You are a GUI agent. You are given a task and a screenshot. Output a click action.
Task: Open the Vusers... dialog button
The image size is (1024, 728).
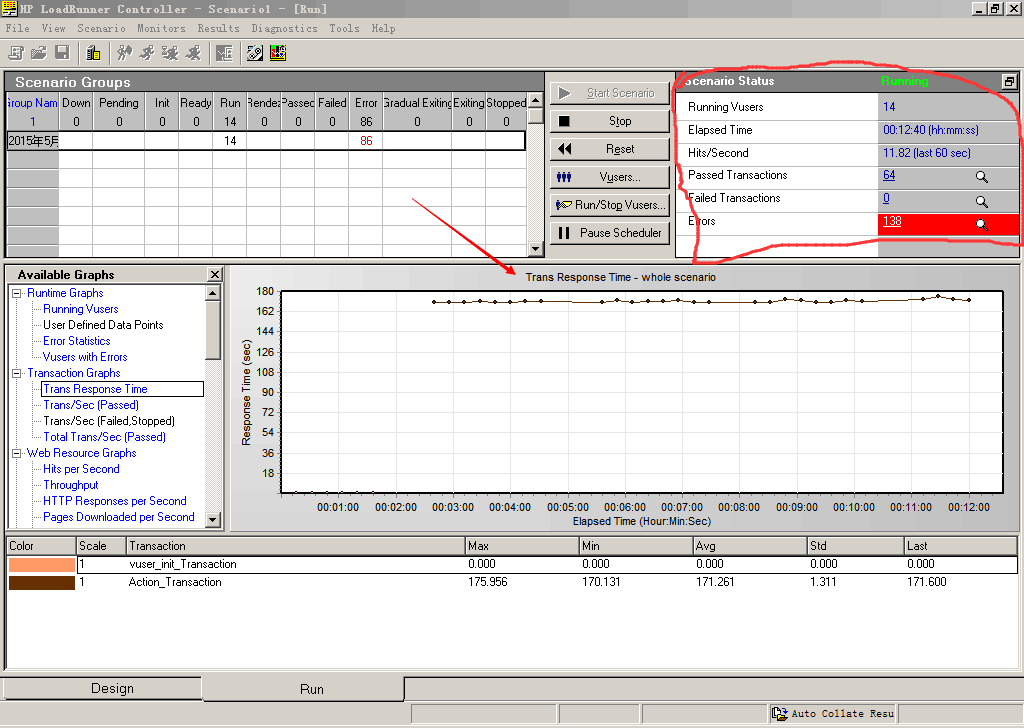(610, 177)
